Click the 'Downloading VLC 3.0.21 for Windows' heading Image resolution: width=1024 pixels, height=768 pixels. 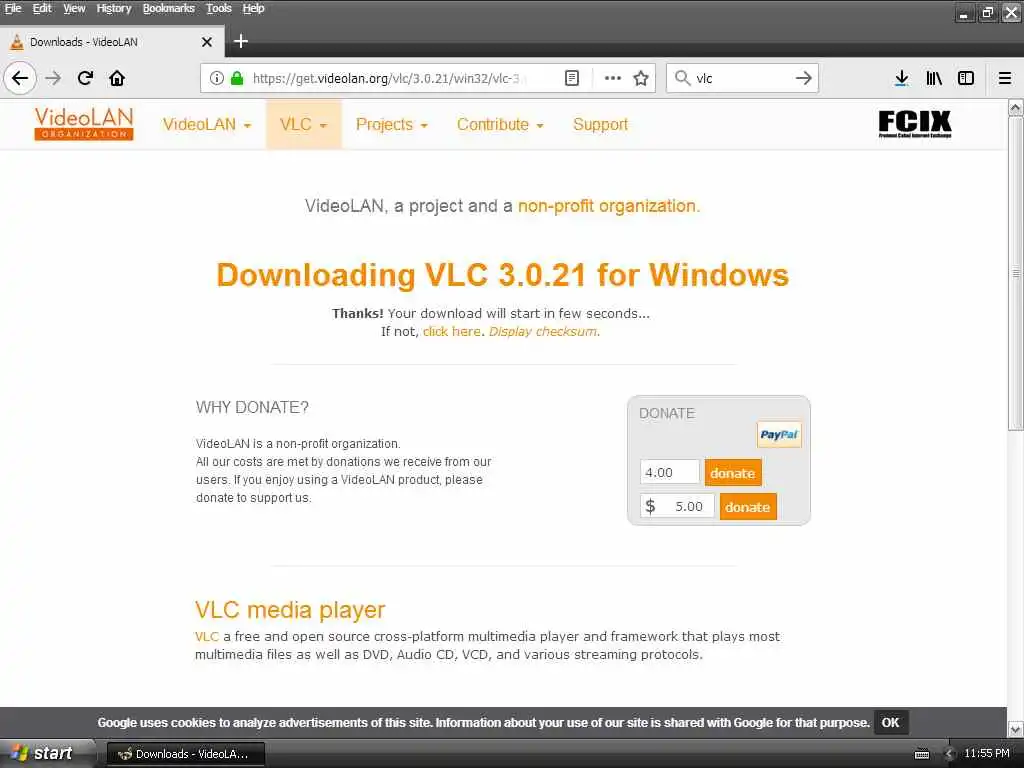502,275
